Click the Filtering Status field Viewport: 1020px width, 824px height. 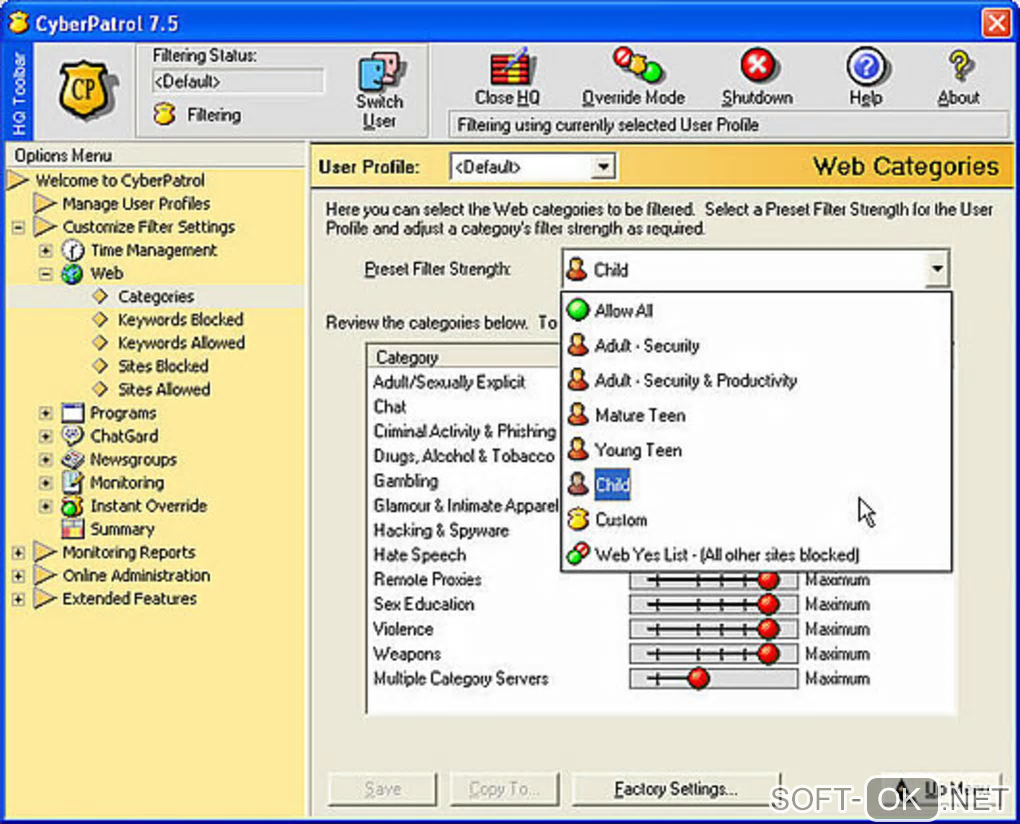pos(237,81)
